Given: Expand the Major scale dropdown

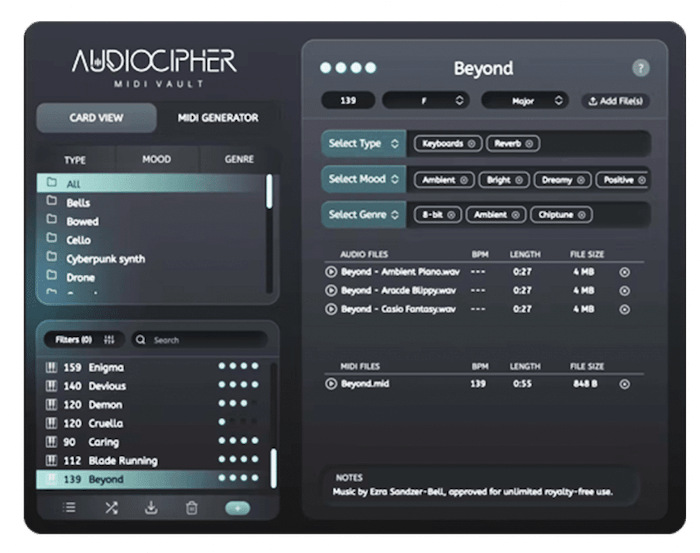Looking at the screenshot, I should [x=525, y=101].
